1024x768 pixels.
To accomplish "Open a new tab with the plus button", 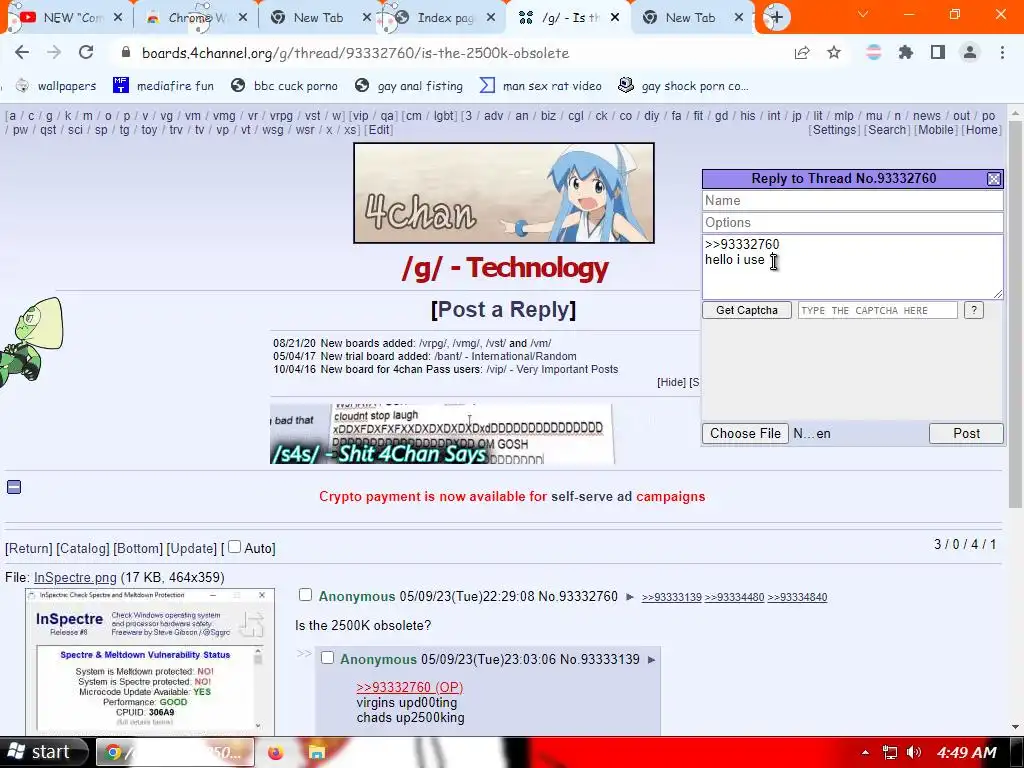I will (776, 18).
